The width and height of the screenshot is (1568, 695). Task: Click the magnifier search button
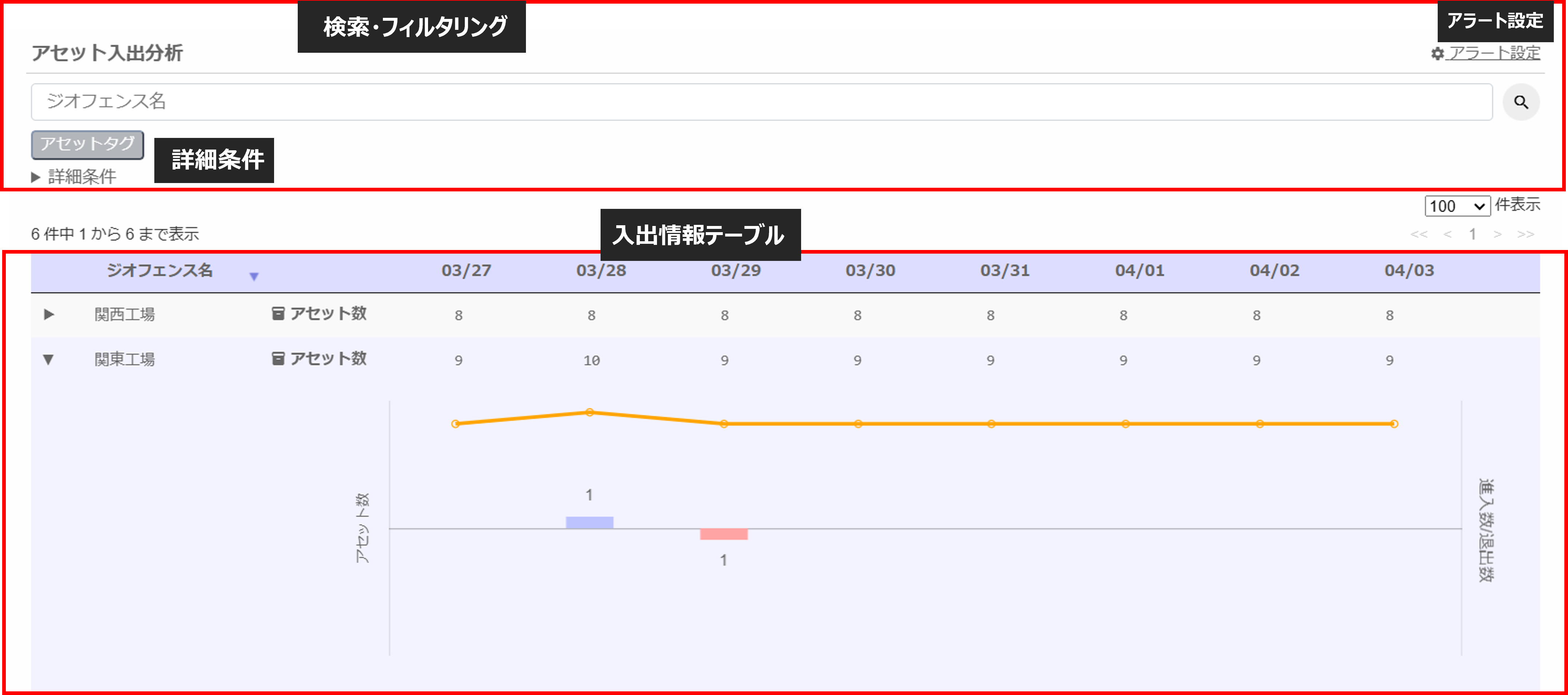tap(1521, 102)
